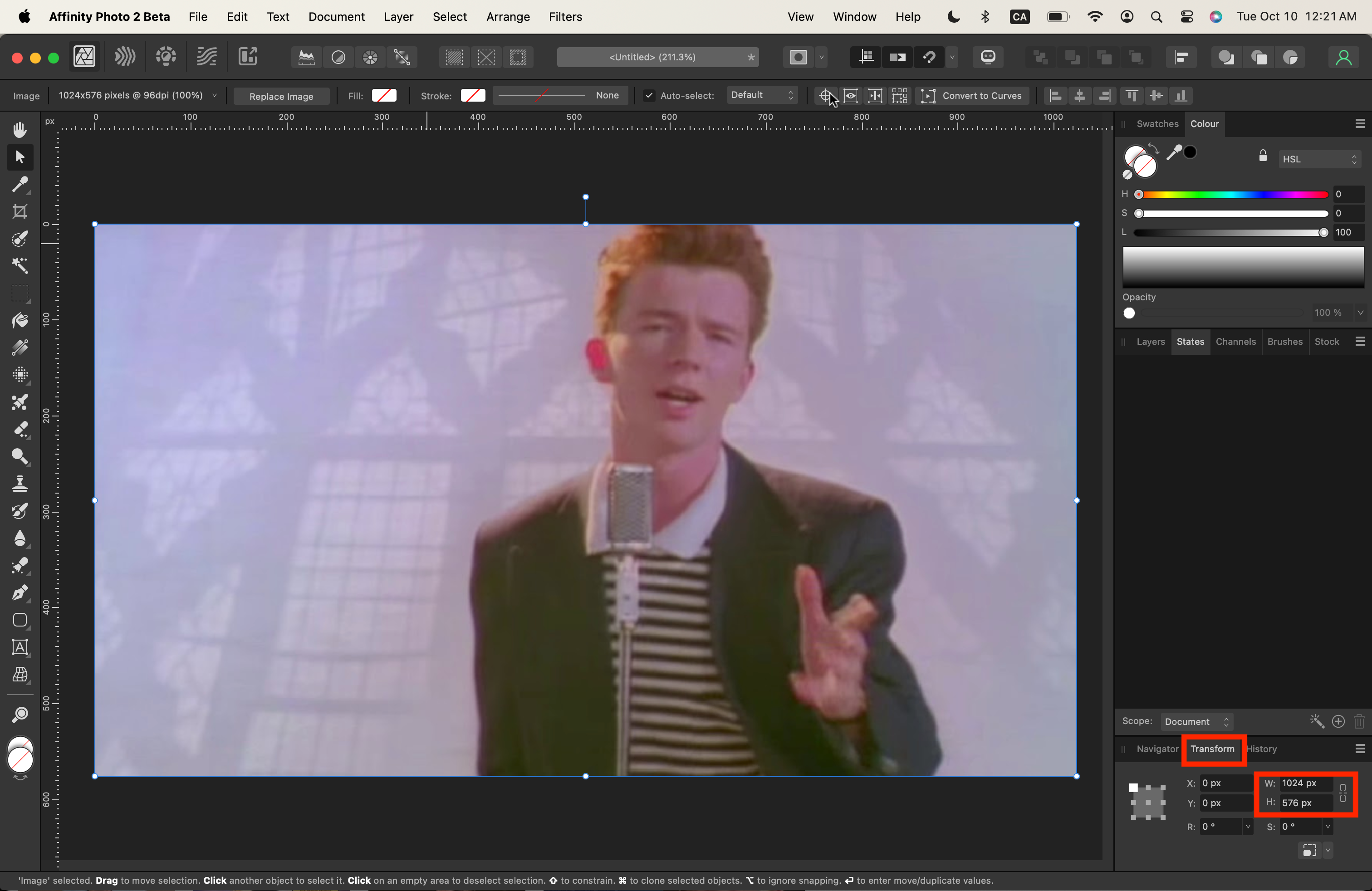Switch to Liquify Persona
Screen dimensions: 1372x891
124,56
